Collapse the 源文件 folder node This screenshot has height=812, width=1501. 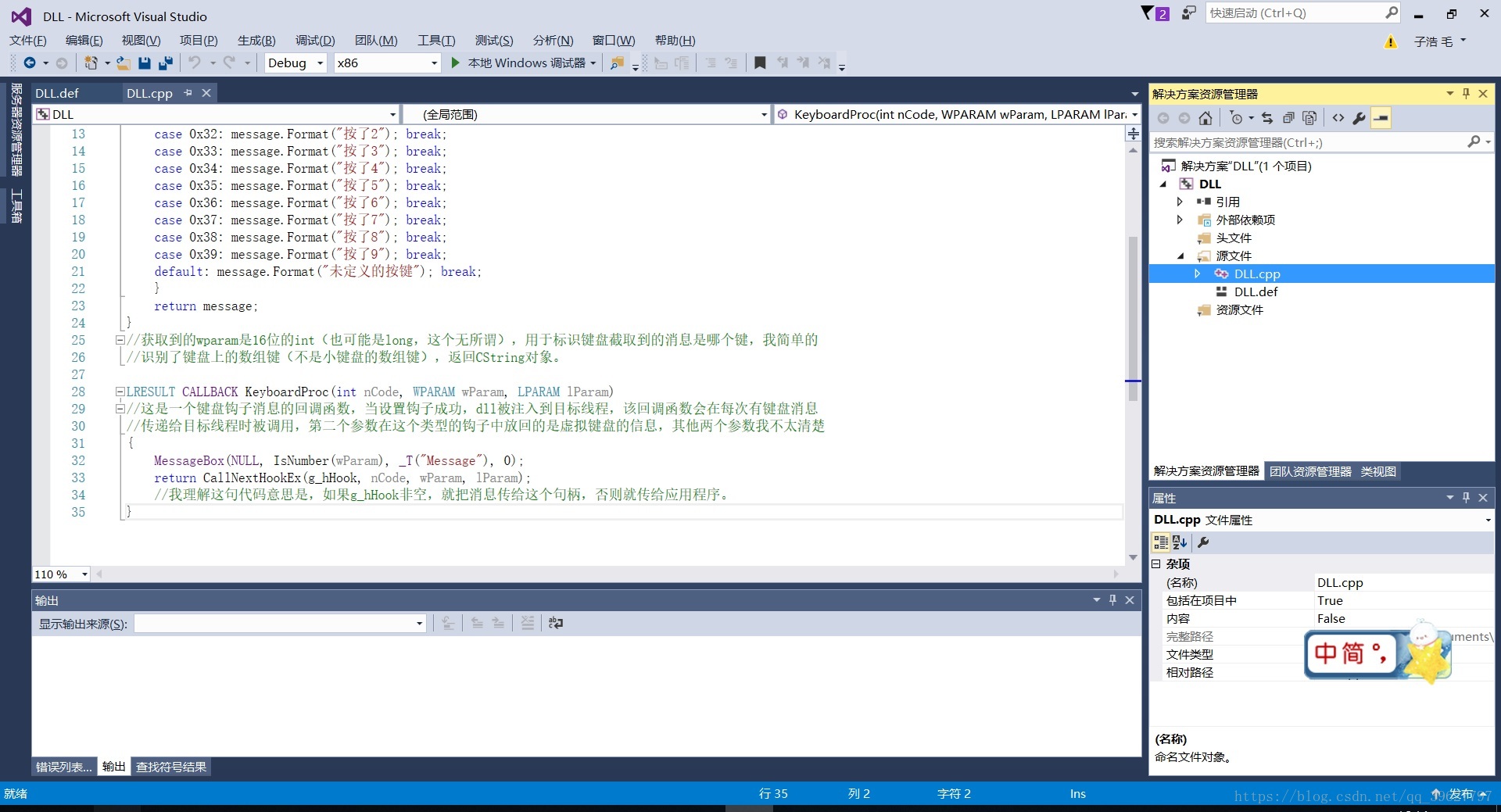[1180, 256]
